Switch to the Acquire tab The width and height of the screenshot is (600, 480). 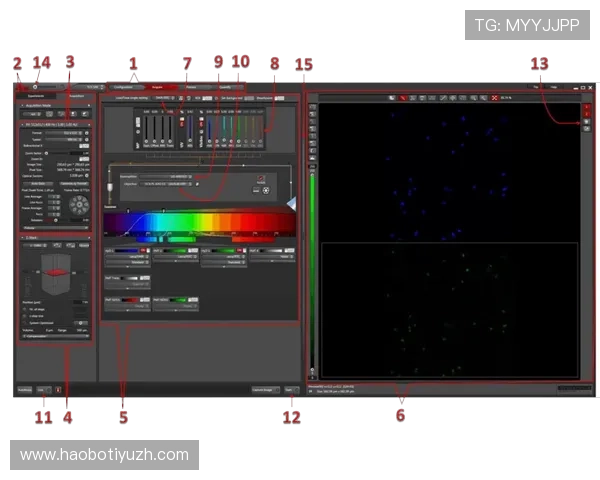[x=157, y=88]
